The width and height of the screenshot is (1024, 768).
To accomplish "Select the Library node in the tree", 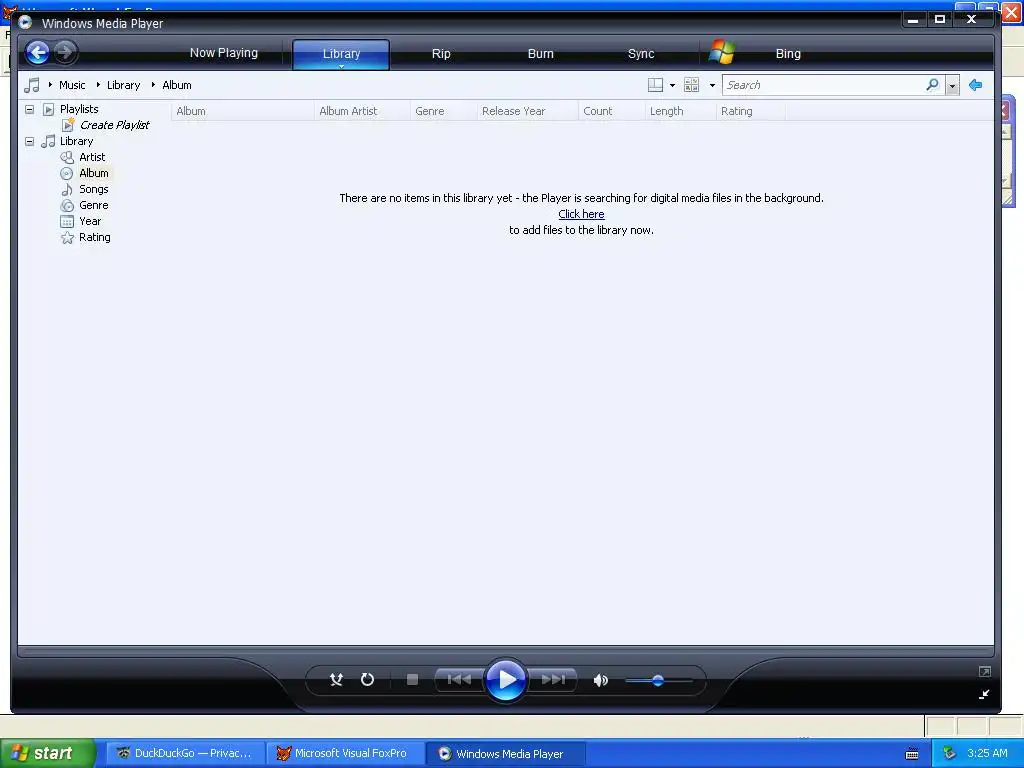I will tap(76, 141).
